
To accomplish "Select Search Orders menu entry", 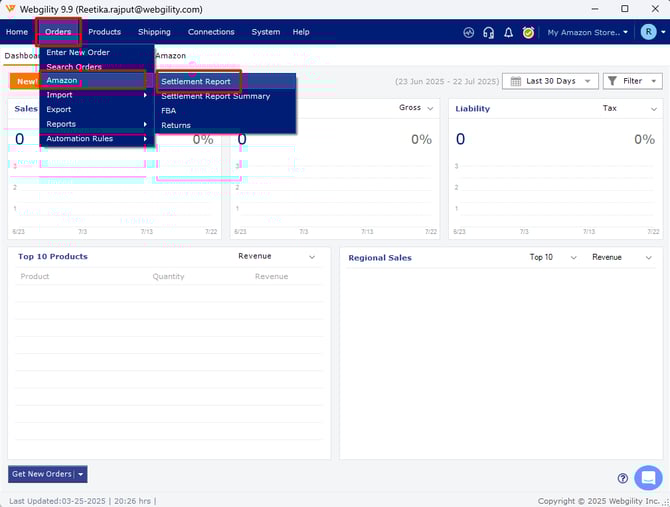I will [74, 67].
